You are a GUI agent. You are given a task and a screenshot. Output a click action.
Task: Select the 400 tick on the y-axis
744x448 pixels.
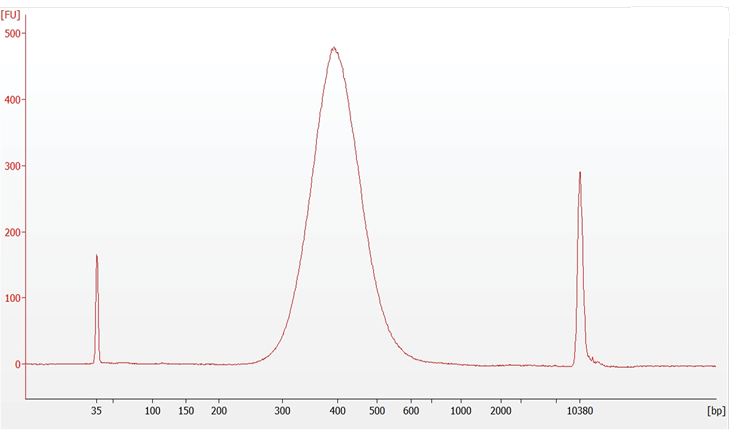tap(12, 100)
